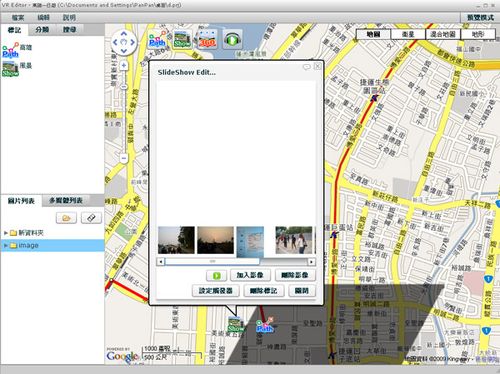Viewport: 500px width, 374px height.
Task: Open the 編輯 menu
Action: point(43,18)
